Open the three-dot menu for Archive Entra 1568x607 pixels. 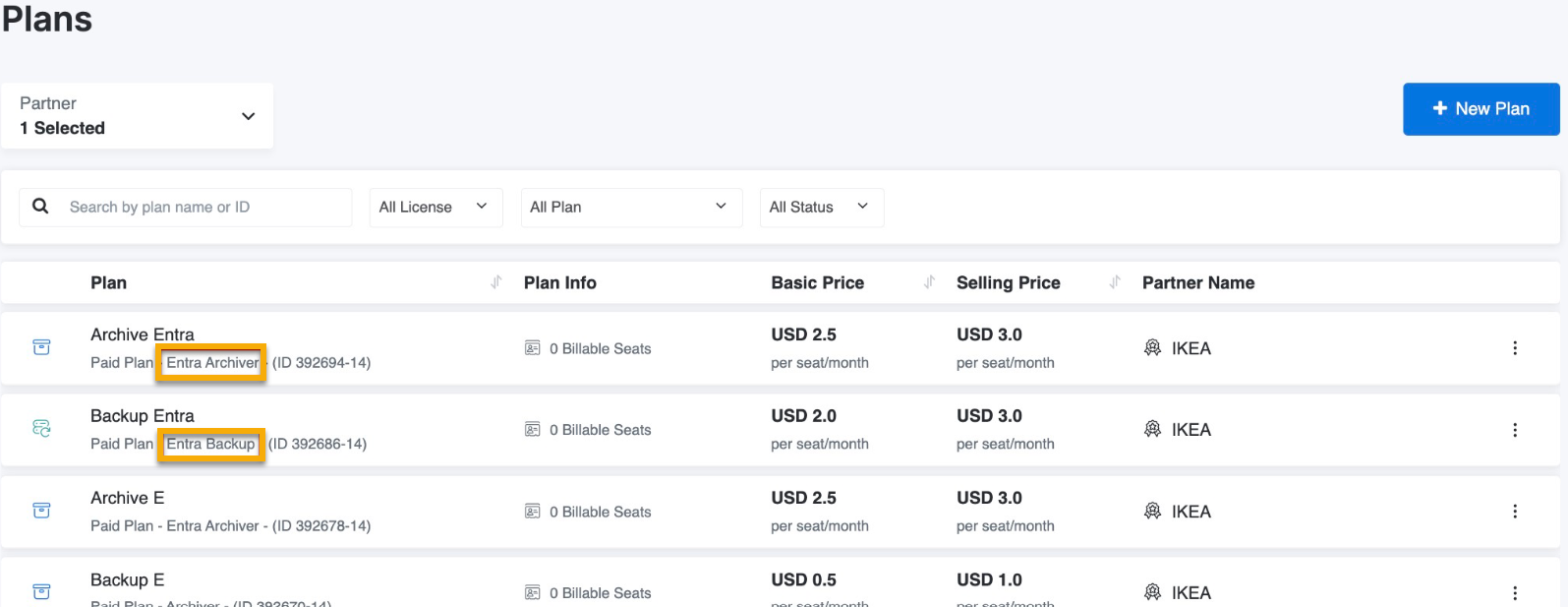1514,348
